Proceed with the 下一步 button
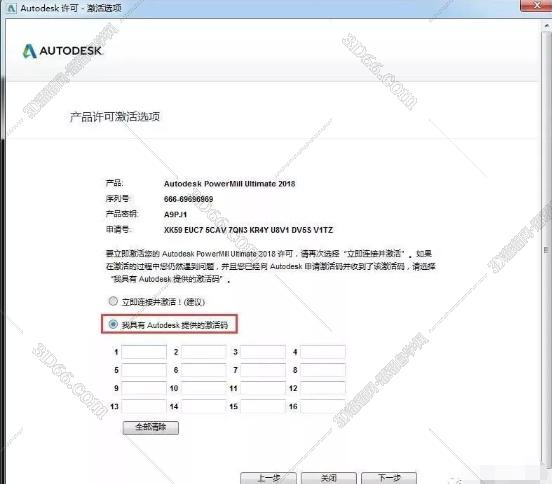The height and width of the screenshot is (484, 552). point(389,478)
